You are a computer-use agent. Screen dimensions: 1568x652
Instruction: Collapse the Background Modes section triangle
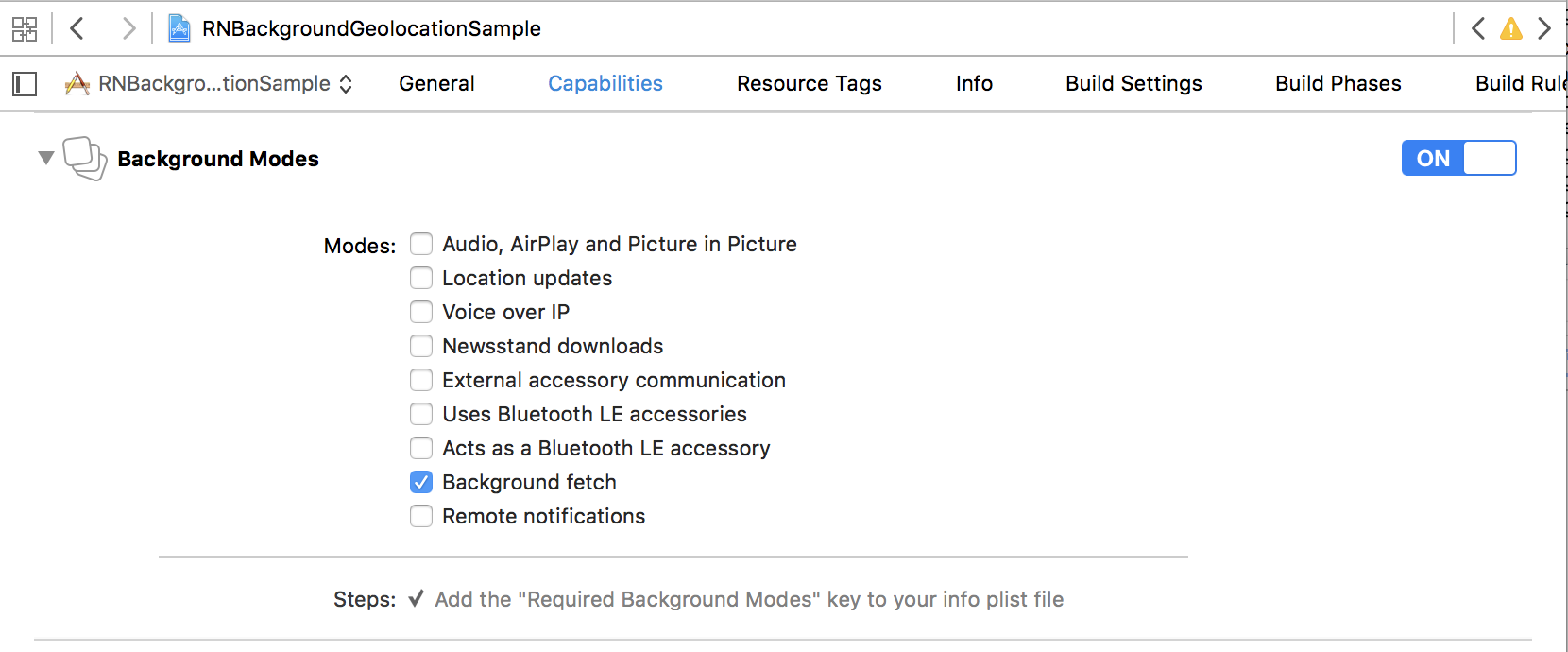pyautogui.click(x=45, y=158)
